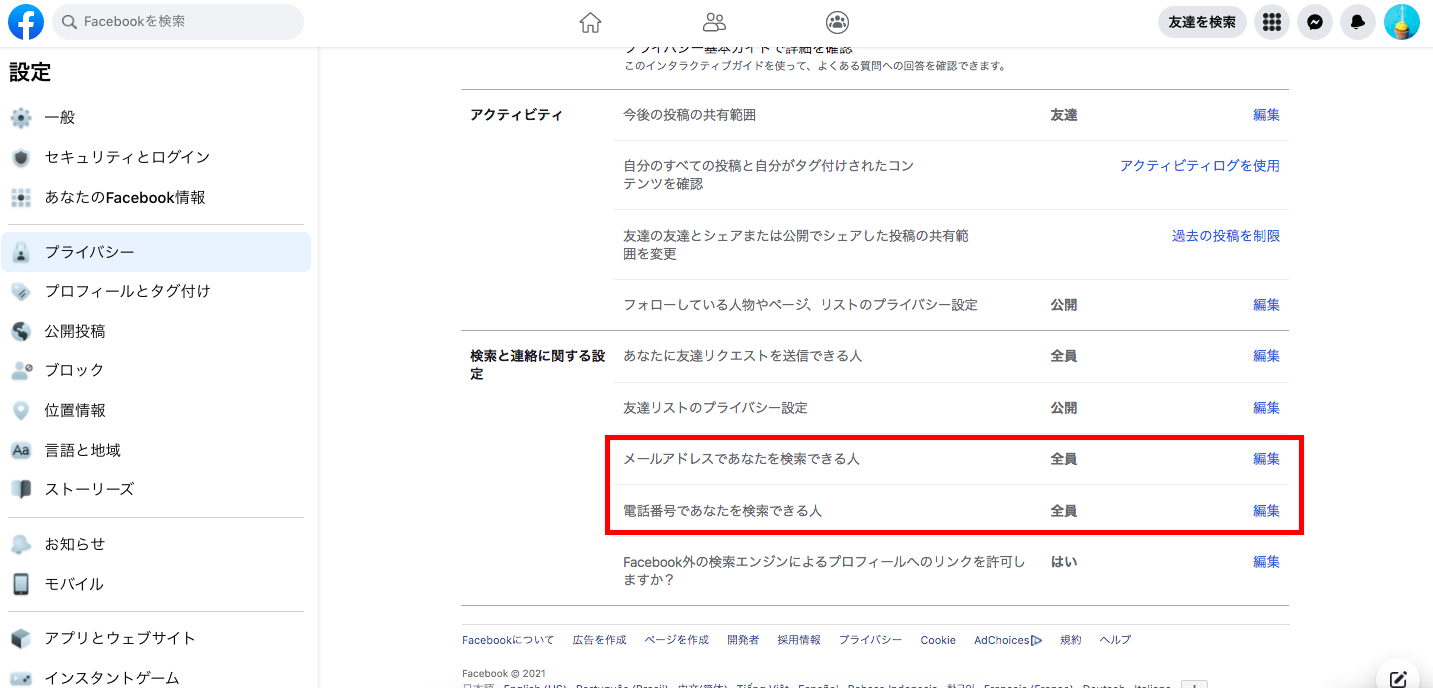Open お知らせ settings
Image resolution: width=1433 pixels, height=688 pixels.
click(156, 544)
